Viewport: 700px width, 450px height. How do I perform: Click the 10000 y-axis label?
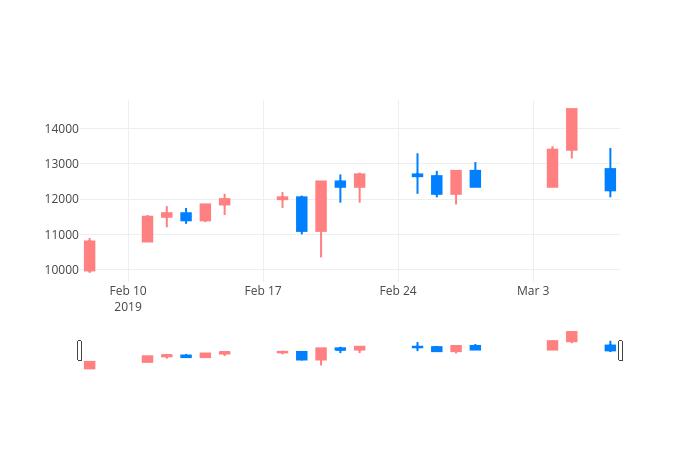coord(62,270)
